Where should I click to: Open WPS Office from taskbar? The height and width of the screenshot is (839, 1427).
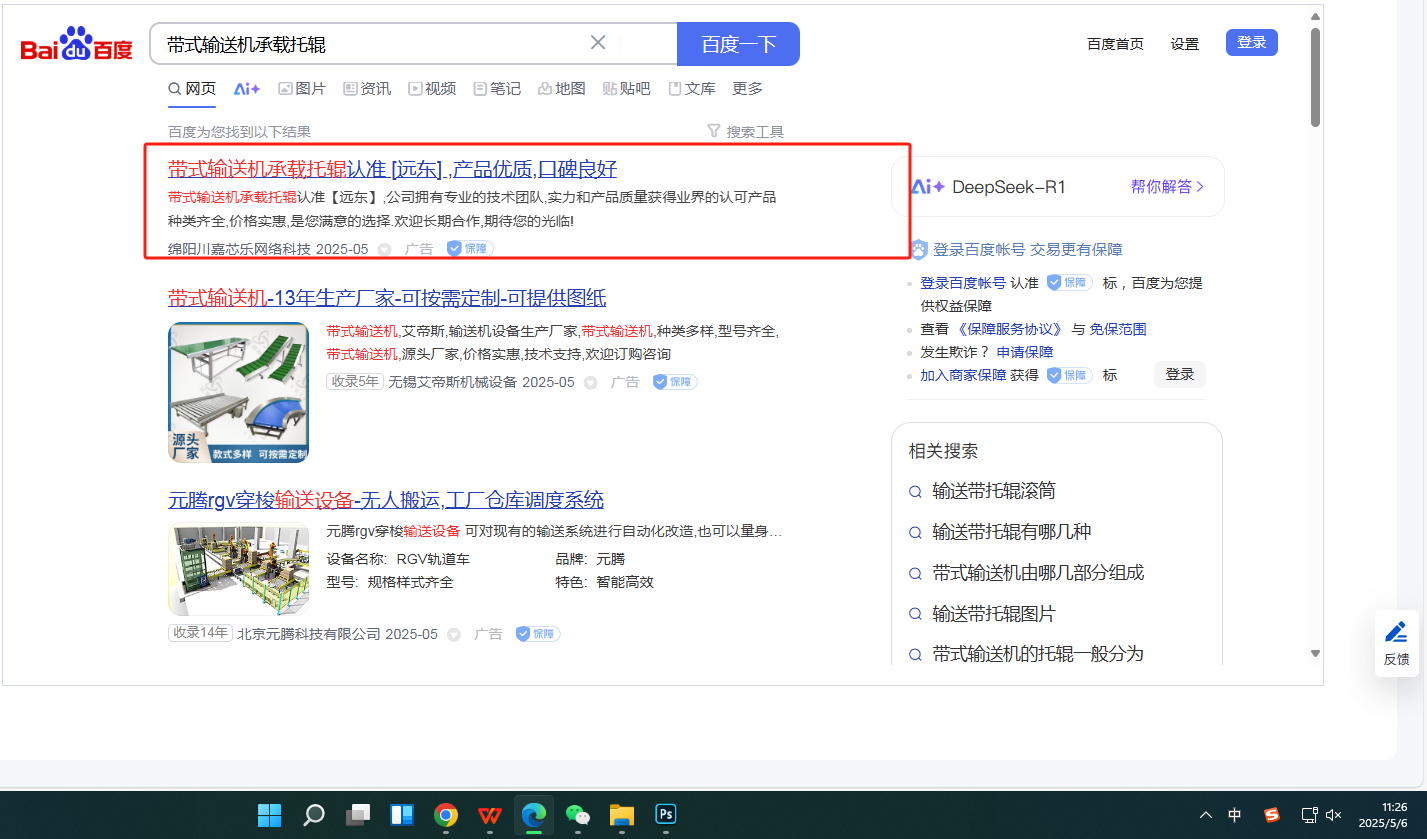click(490, 815)
